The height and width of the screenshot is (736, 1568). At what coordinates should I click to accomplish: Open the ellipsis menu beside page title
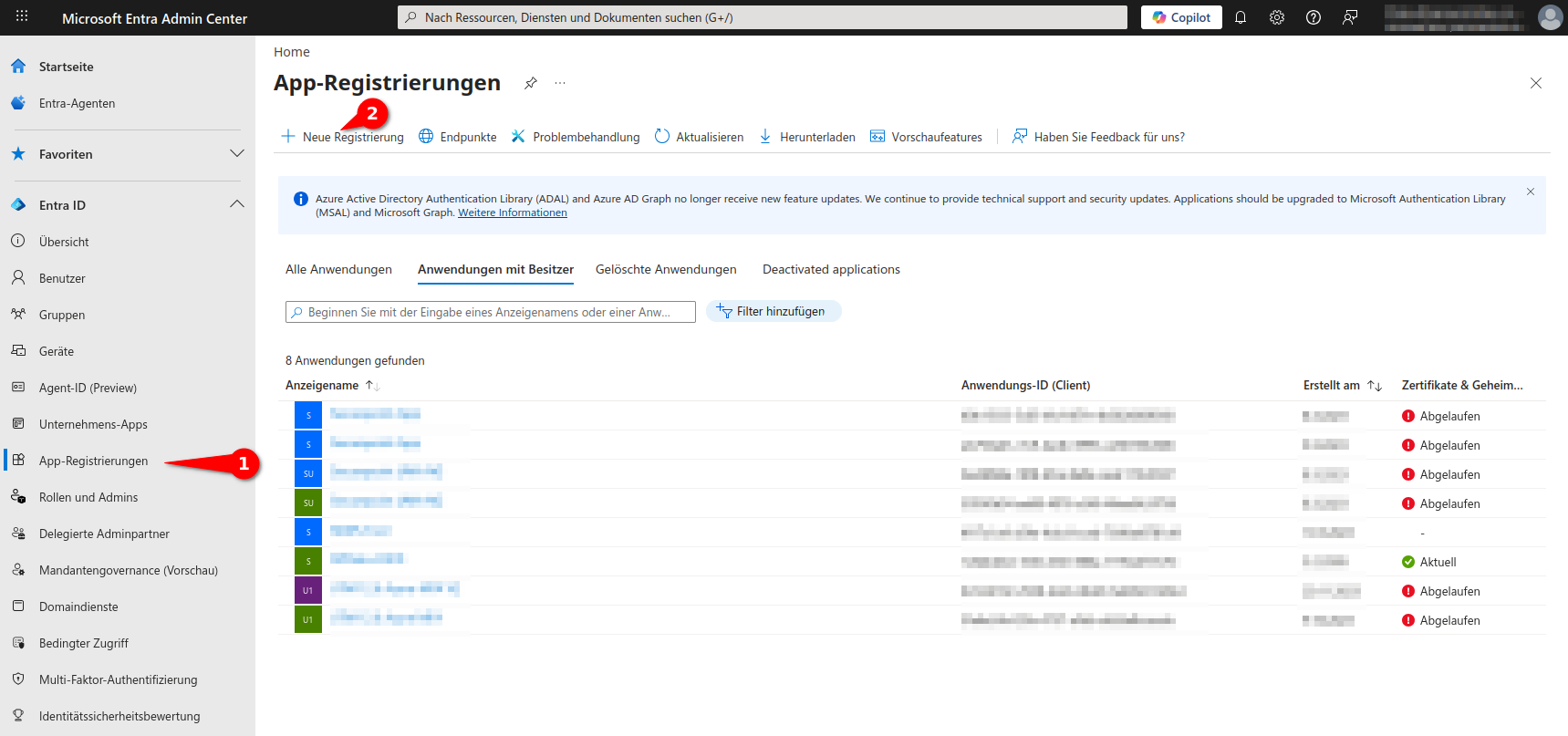pos(560,83)
